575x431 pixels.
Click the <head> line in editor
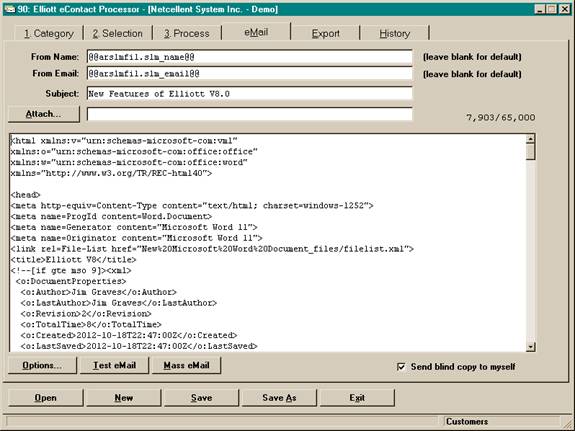25,195
